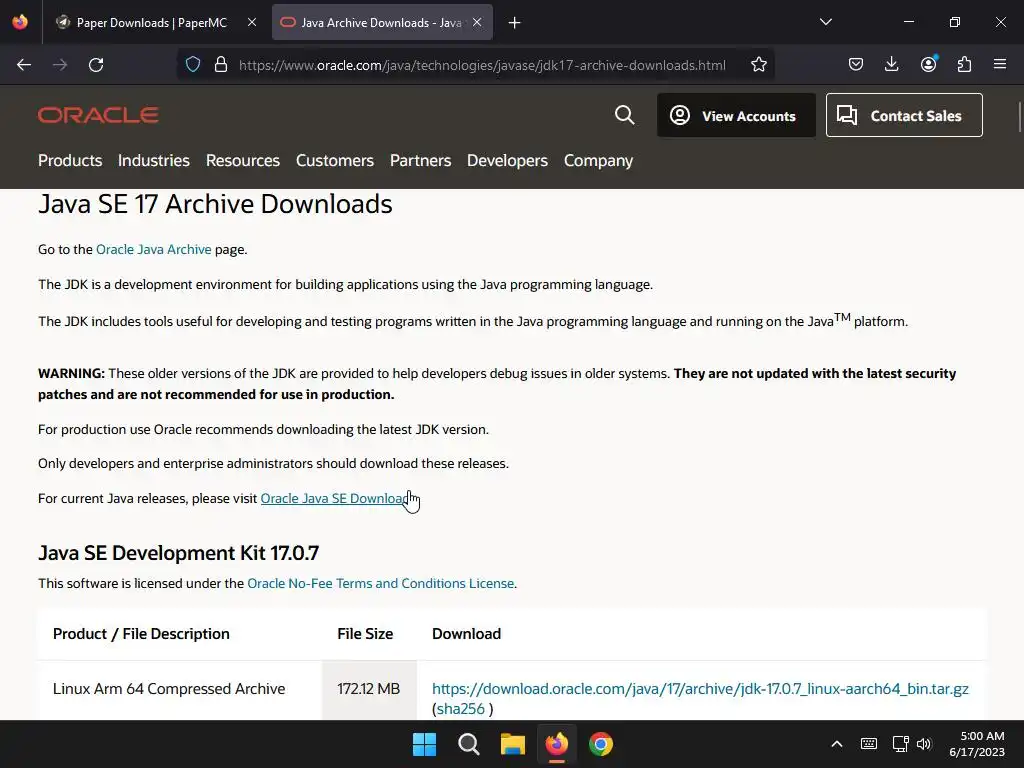This screenshot has width=1024, height=768.
Task: Click the Java SE Development Kit 17.0.7 heading
Action: [178, 553]
